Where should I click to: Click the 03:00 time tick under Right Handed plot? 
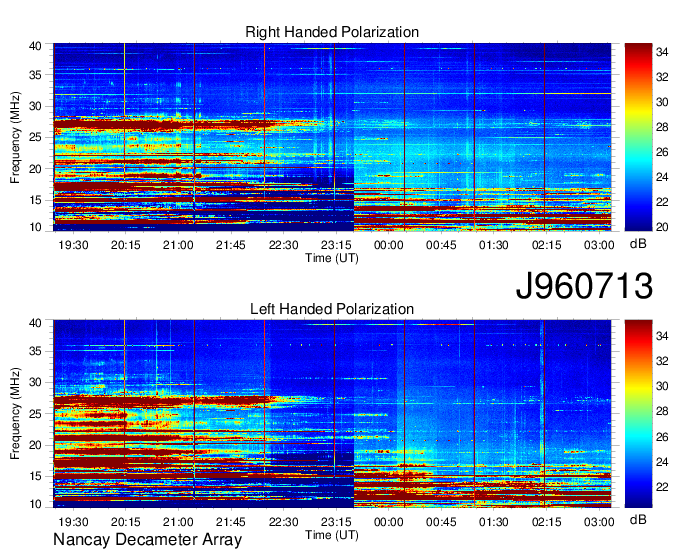(x=599, y=245)
